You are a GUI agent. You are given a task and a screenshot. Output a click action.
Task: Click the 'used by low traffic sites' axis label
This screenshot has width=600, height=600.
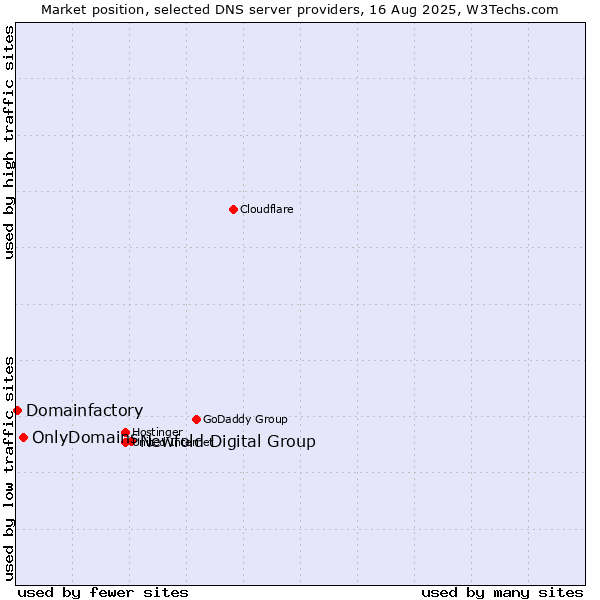(x=8, y=469)
